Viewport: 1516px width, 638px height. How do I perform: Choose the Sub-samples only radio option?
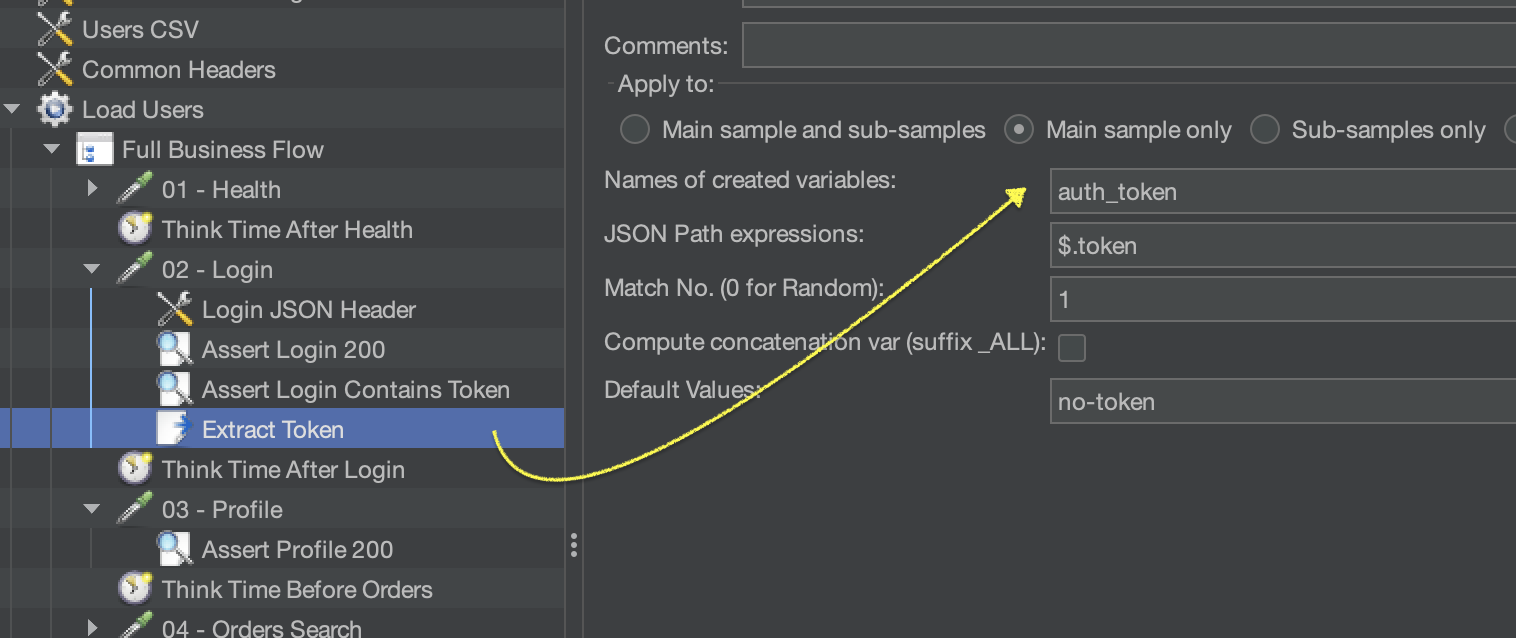[1265, 130]
